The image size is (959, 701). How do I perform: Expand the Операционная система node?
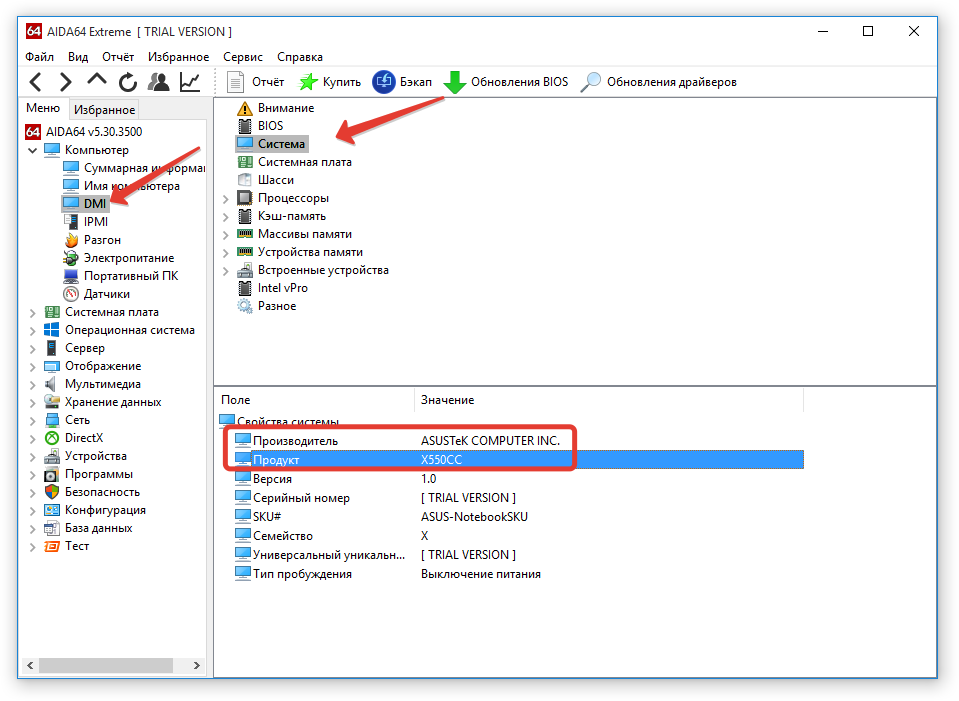pyautogui.click(x=32, y=330)
